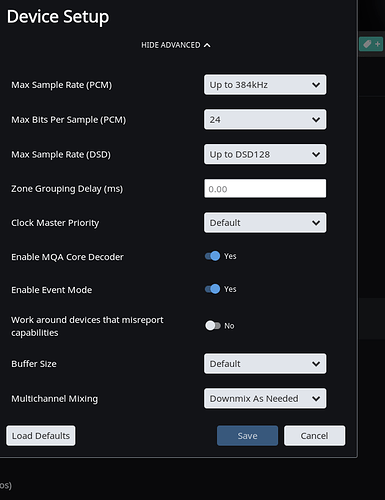Screen dimensions: 385x500
Task: Click the Buffer Size label
Action: (x=34, y=364)
